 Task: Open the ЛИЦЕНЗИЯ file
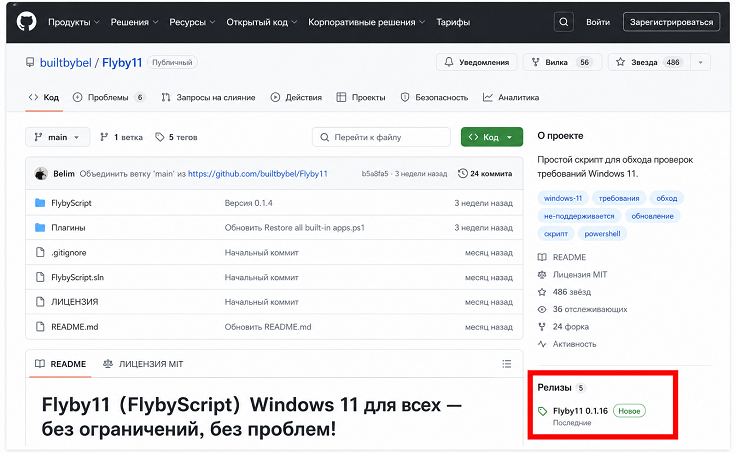tap(75, 302)
